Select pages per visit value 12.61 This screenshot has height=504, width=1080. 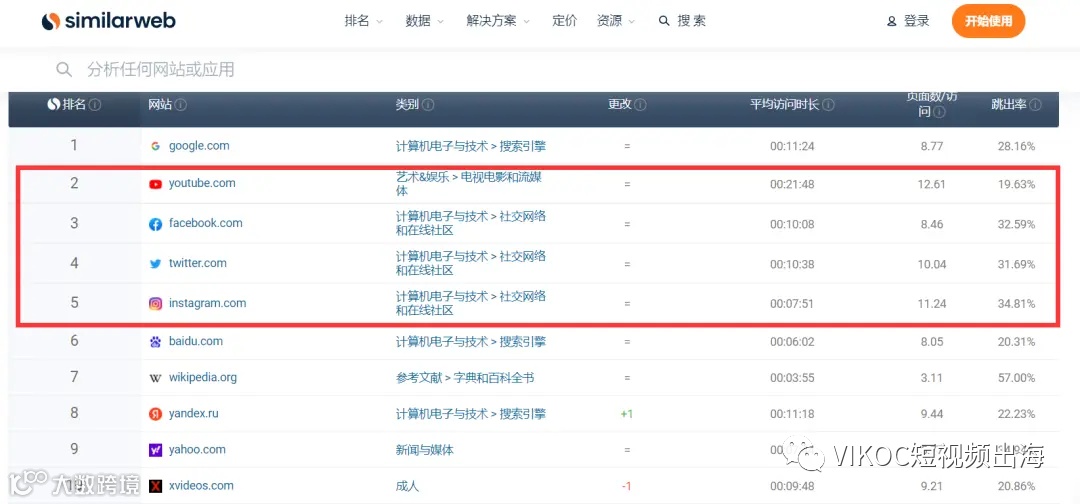[x=931, y=184]
